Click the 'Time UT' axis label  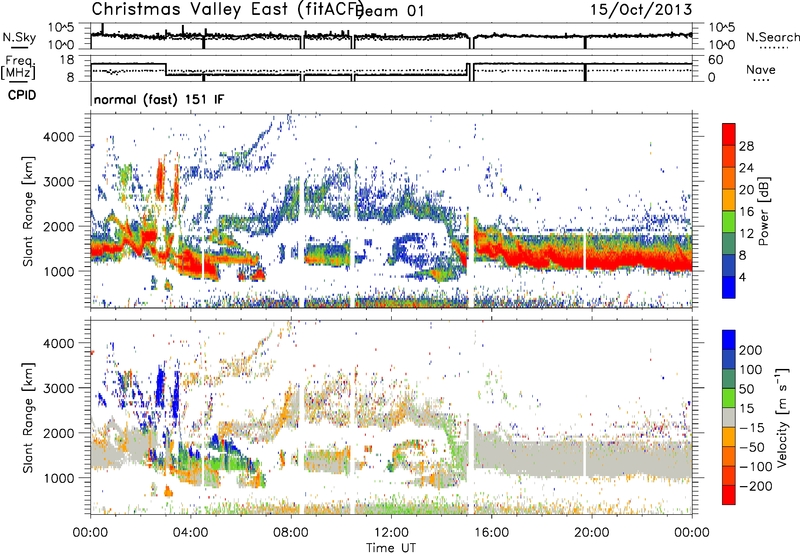tap(391, 547)
